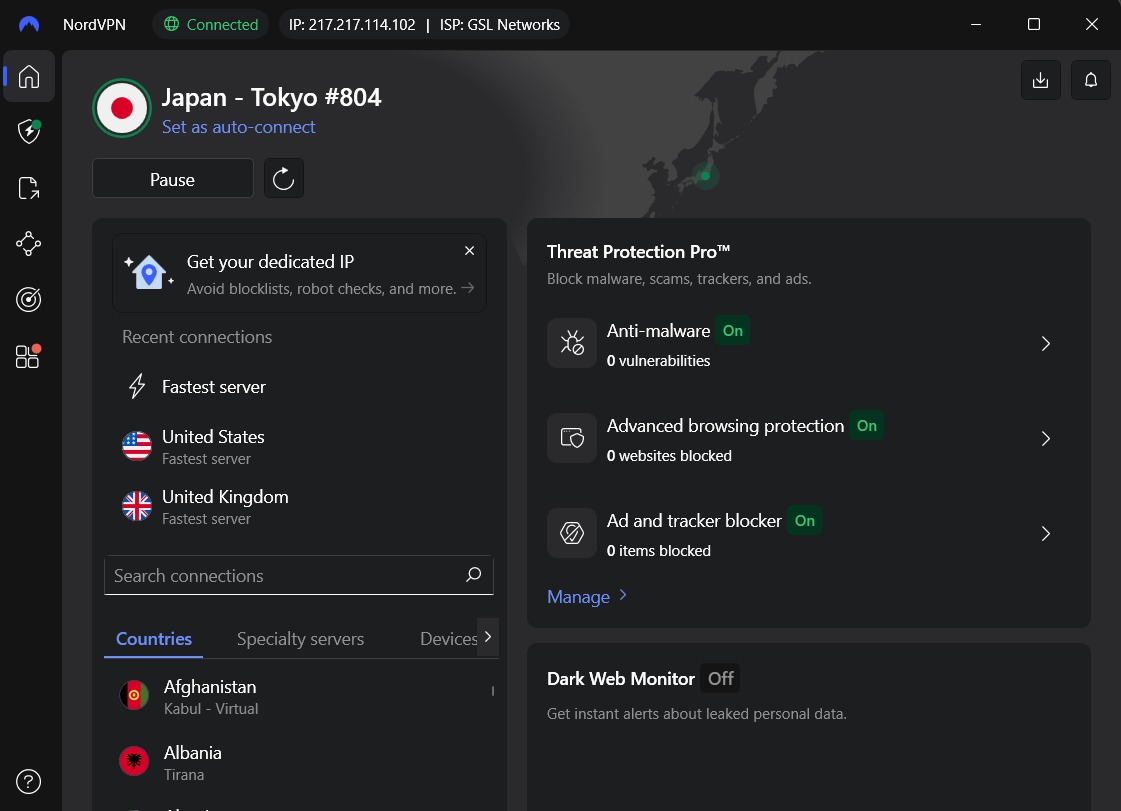Click the Set as auto-connect link

(239, 127)
